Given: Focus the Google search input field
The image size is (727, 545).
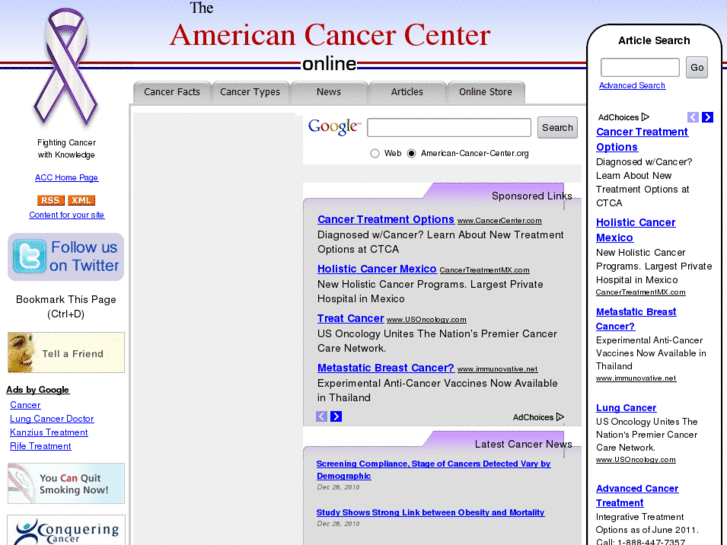Looking at the screenshot, I should [x=449, y=128].
